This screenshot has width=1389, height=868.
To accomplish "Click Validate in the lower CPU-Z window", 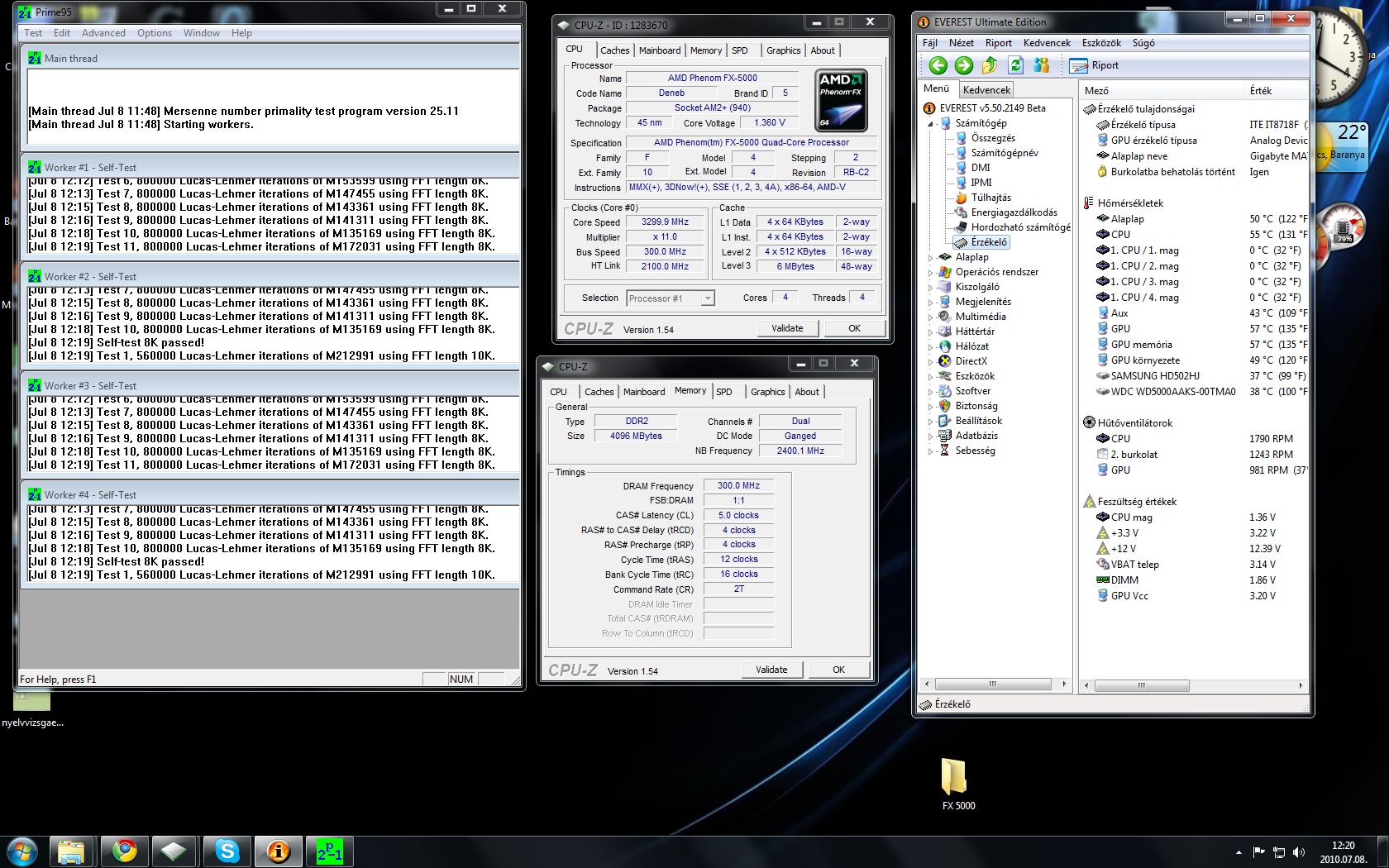I will pyautogui.click(x=771, y=670).
